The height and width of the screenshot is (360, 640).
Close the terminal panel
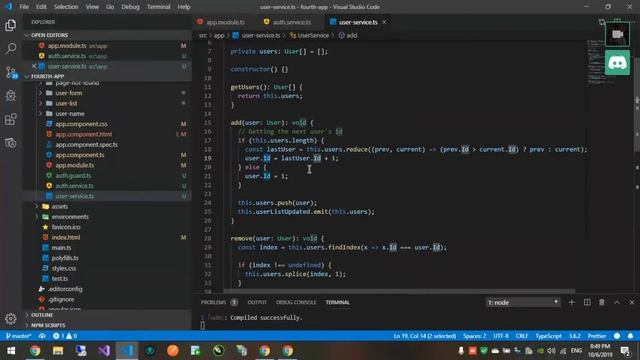coord(631,302)
